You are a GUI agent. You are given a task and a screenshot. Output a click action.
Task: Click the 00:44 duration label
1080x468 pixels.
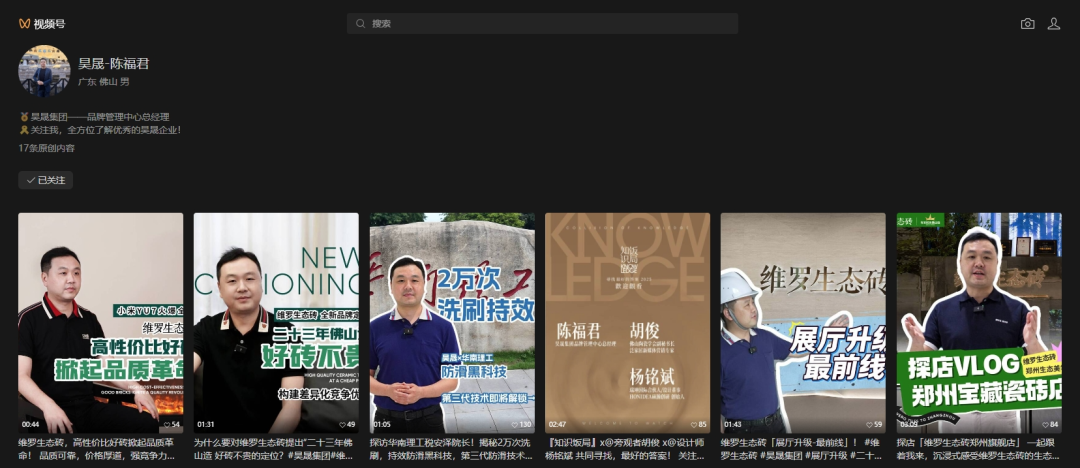point(30,425)
